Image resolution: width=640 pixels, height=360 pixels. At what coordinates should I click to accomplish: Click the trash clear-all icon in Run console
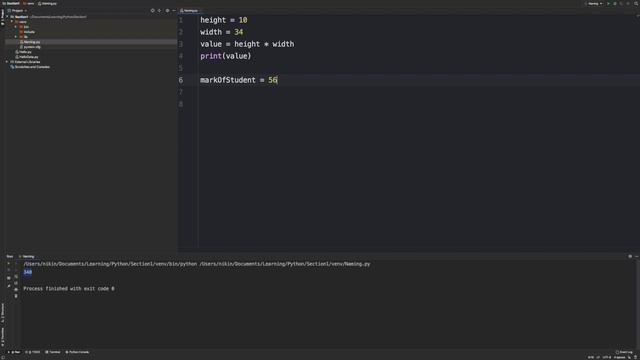[16, 296]
